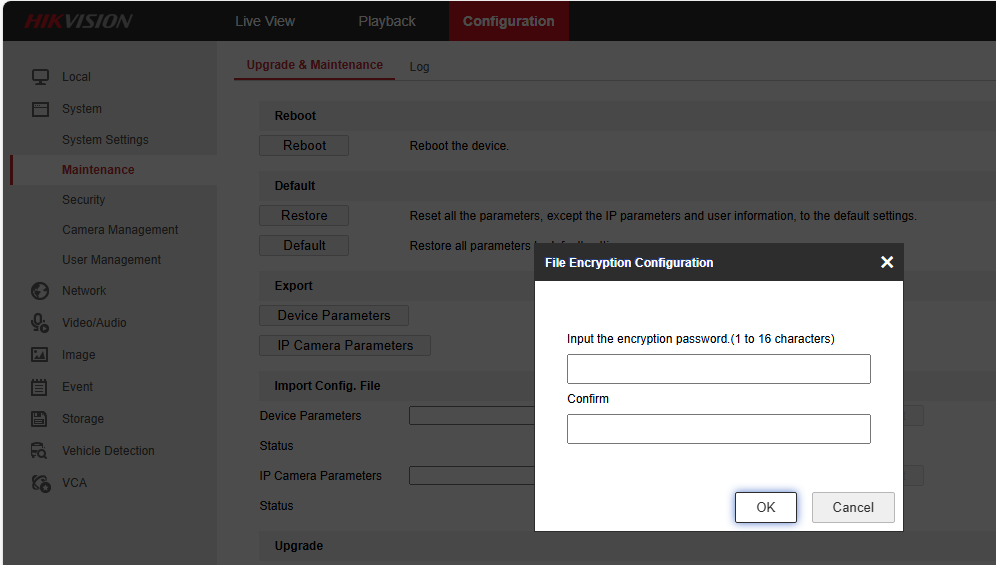The height and width of the screenshot is (565, 996).
Task: Open the Local settings monitor icon
Action: click(40, 77)
